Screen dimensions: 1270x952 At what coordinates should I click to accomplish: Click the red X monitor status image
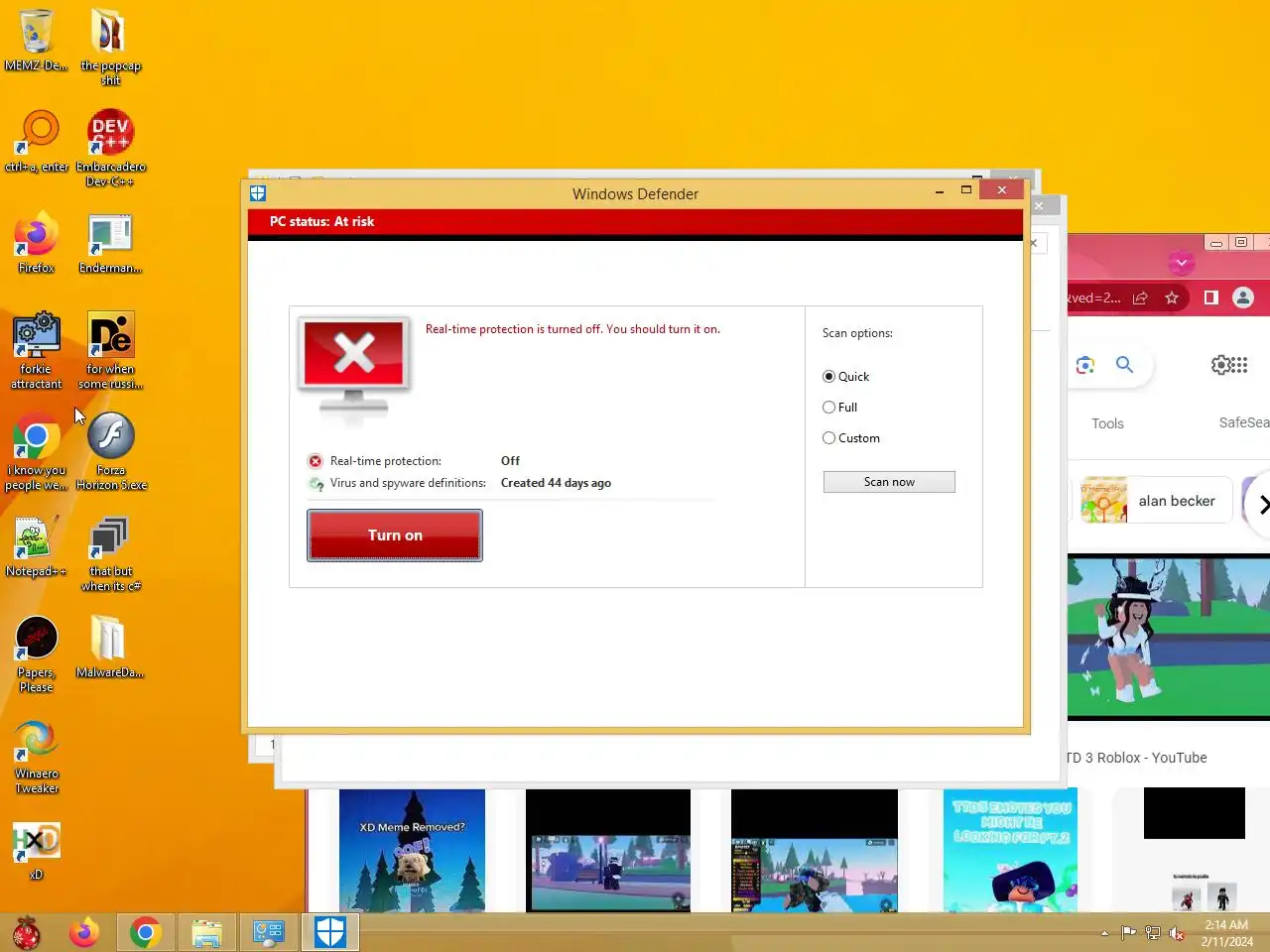click(354, 369)
